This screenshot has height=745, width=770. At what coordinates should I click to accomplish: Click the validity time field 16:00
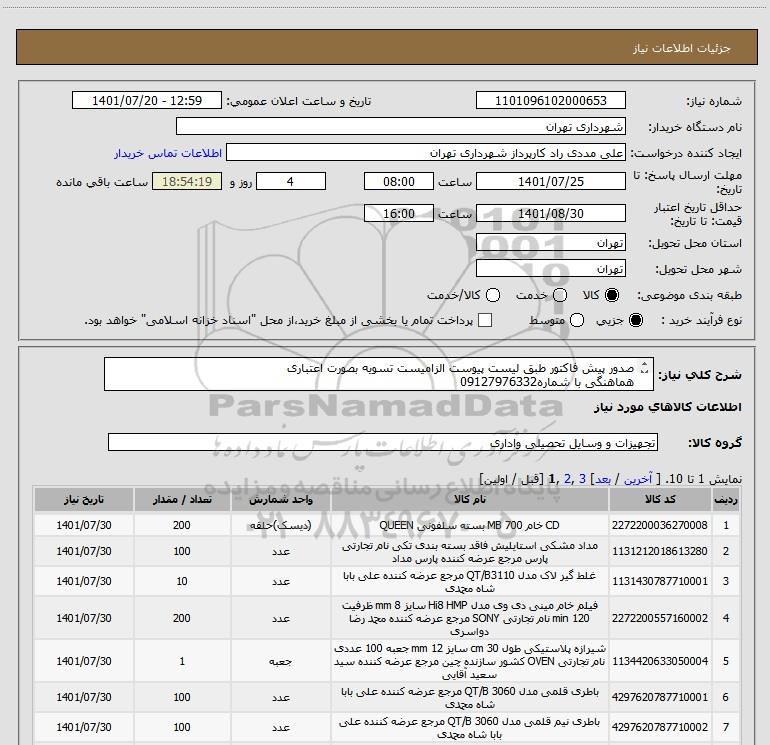pyautogui.click(x=399, y=213)
